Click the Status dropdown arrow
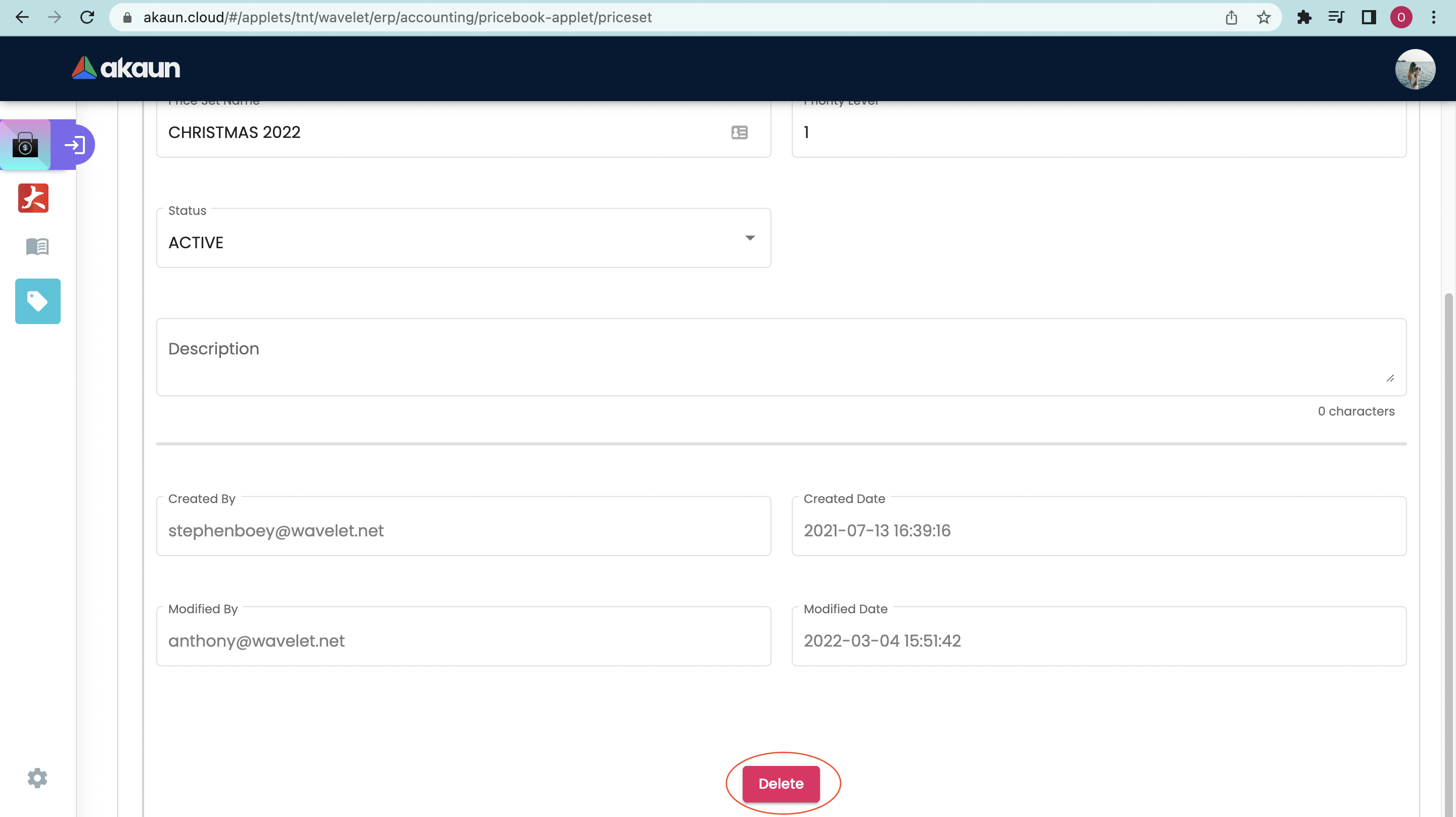Screen dimensions: 1456x817 749,238
